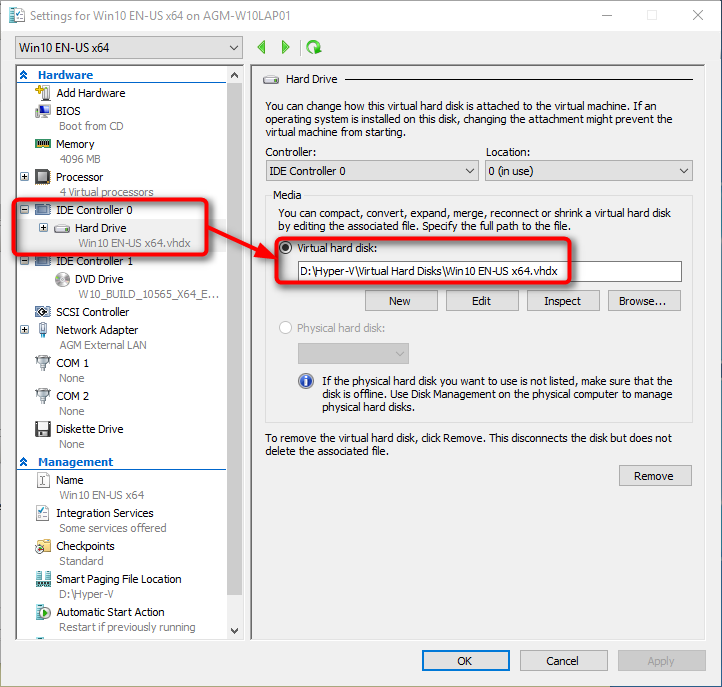The width and height of the screenshot is (722, 687).
Task: Click the IDE Controller 0 icon
Action: coord(43,210)
